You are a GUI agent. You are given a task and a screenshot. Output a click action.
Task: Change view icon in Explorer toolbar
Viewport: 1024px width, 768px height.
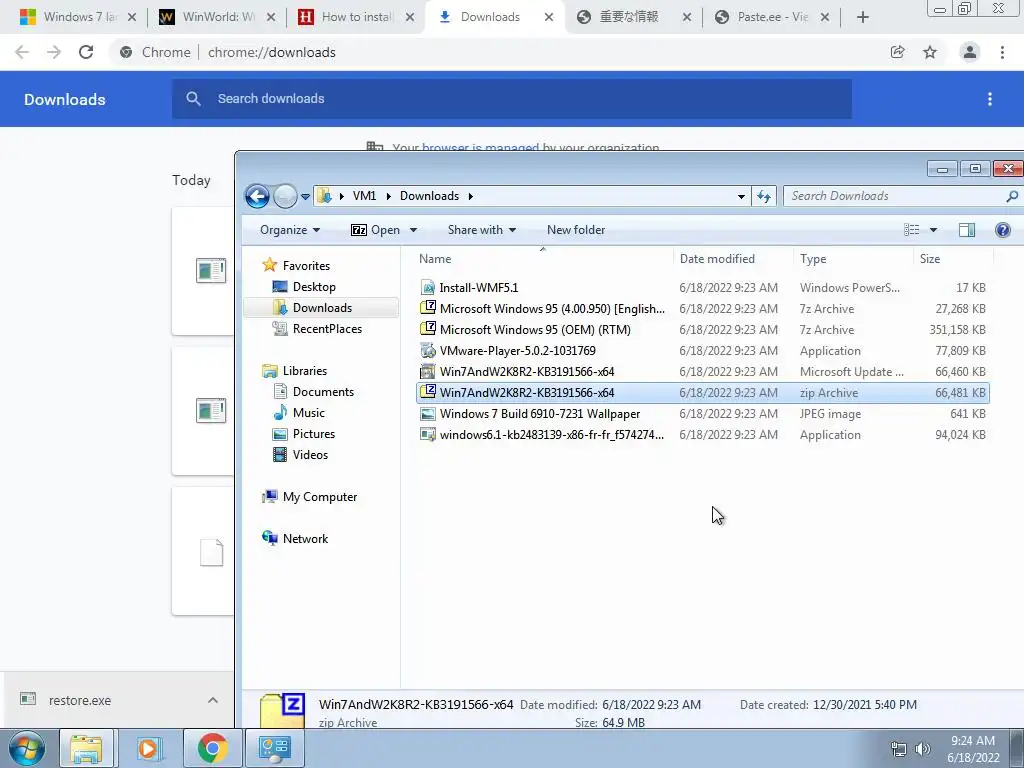(912, 230)
